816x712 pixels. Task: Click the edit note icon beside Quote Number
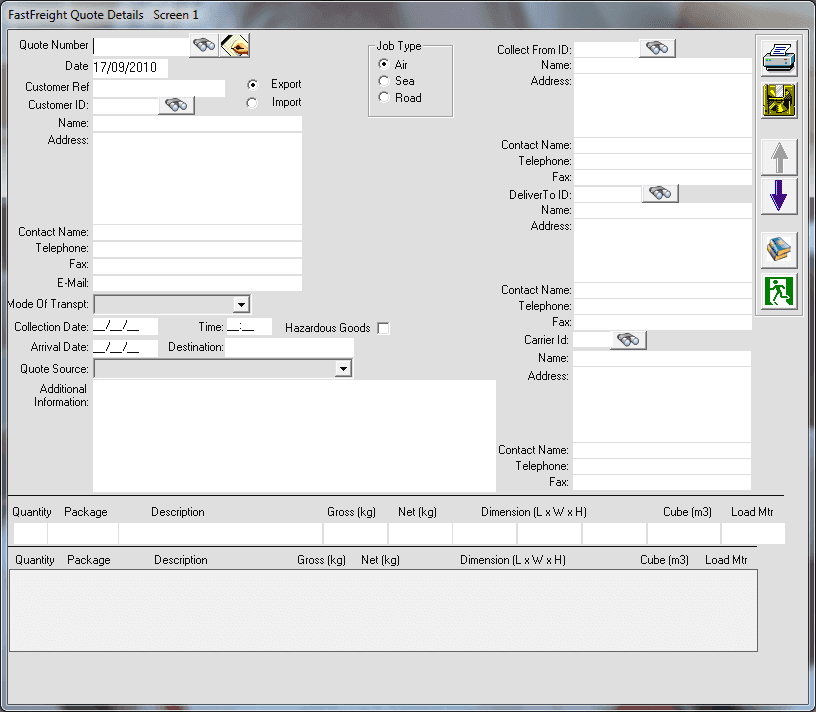coord(235,45)
